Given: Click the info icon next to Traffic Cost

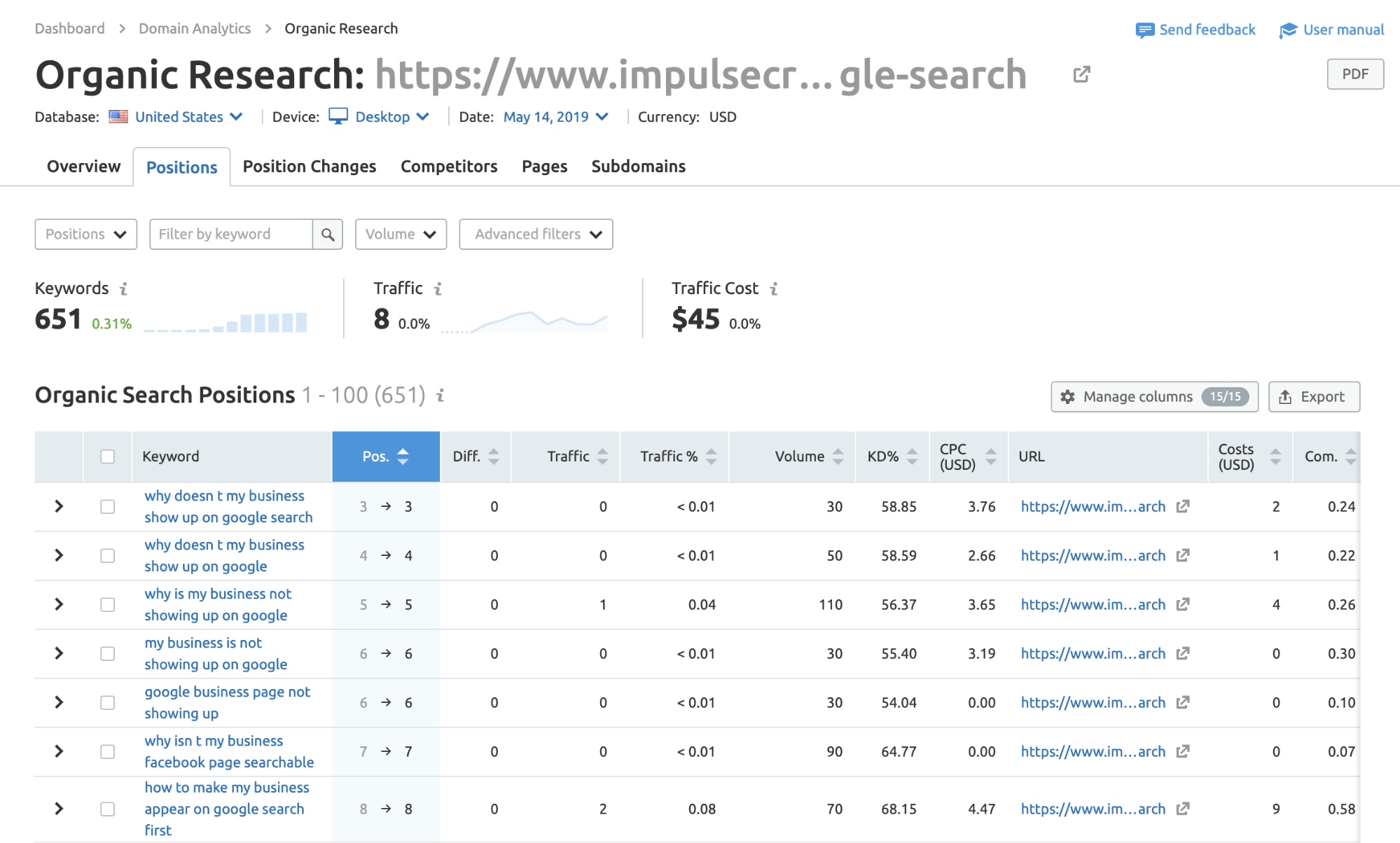Looking at the screenshot, I should (x=774, y=288).
